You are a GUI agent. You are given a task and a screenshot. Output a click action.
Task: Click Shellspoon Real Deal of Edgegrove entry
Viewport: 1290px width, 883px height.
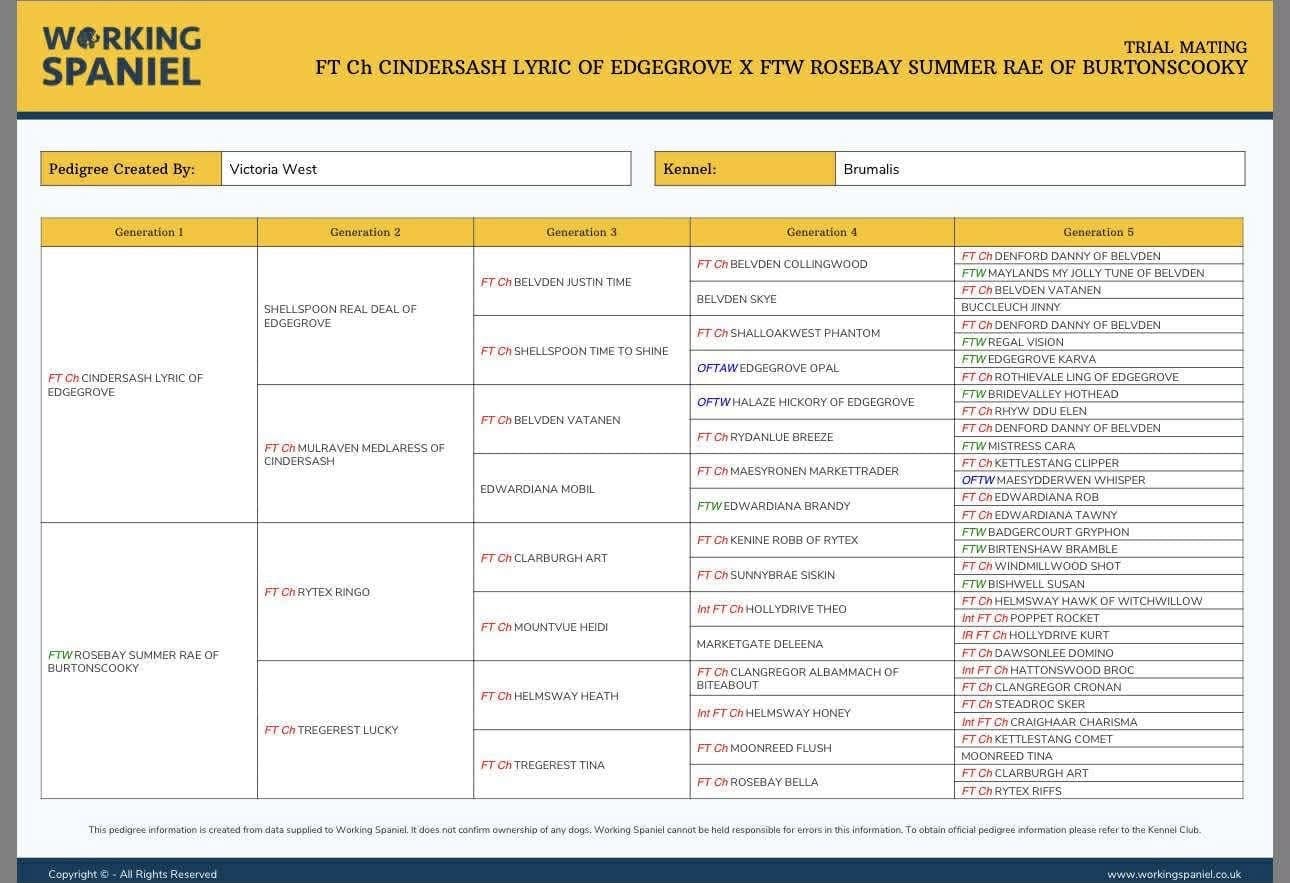pos(340,316)
